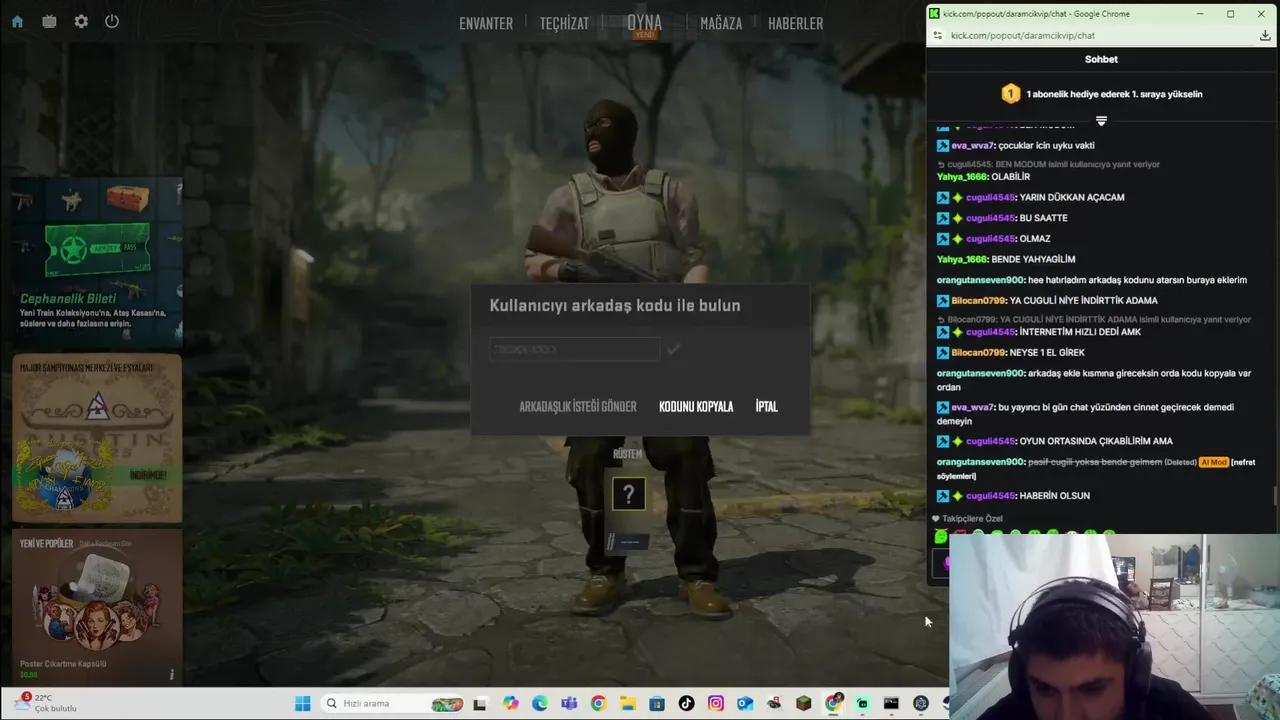Viewport: 1280px width, 720px height.
Task: Click Bilocan0799 on NEYSE 1 EL GİREK
Action: (x=977, y=353)
